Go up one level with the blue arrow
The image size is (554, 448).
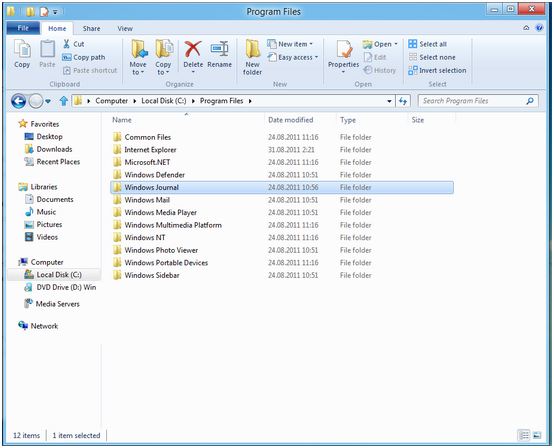click(x=64, y=101)
